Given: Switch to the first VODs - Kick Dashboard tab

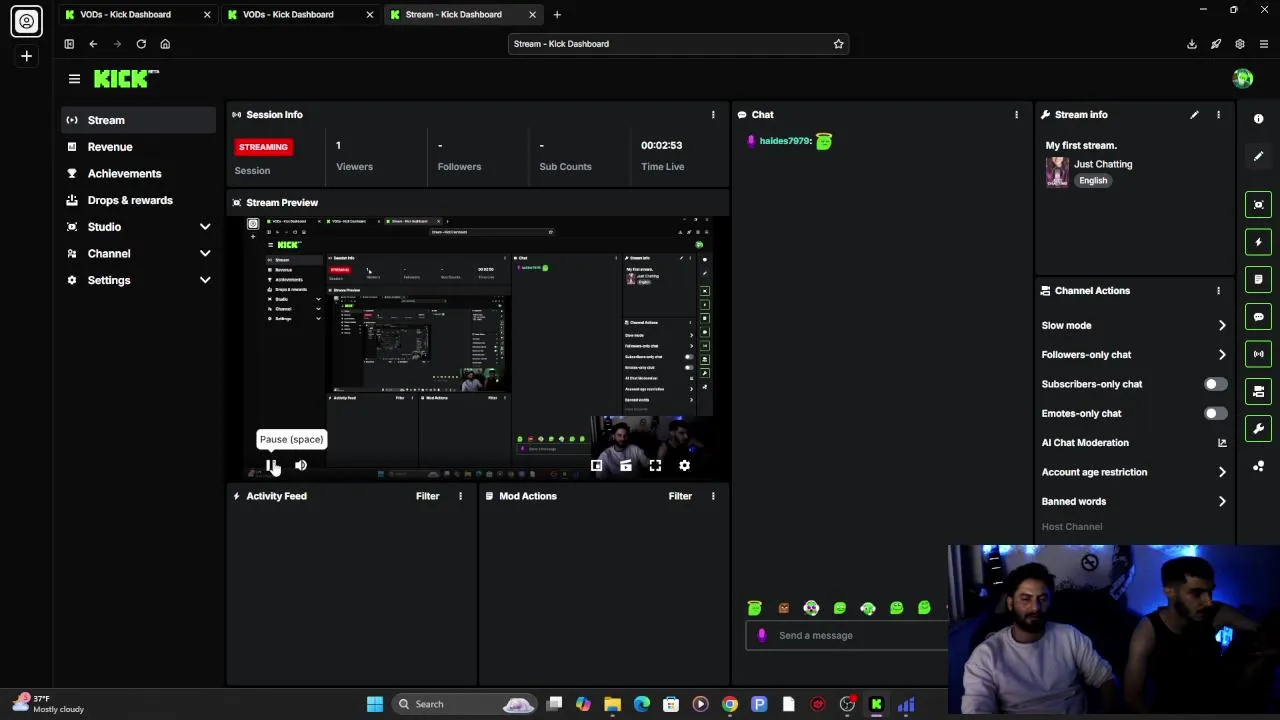Looking at the screenshot, I should pyautogui.click(x=136, y=14).
